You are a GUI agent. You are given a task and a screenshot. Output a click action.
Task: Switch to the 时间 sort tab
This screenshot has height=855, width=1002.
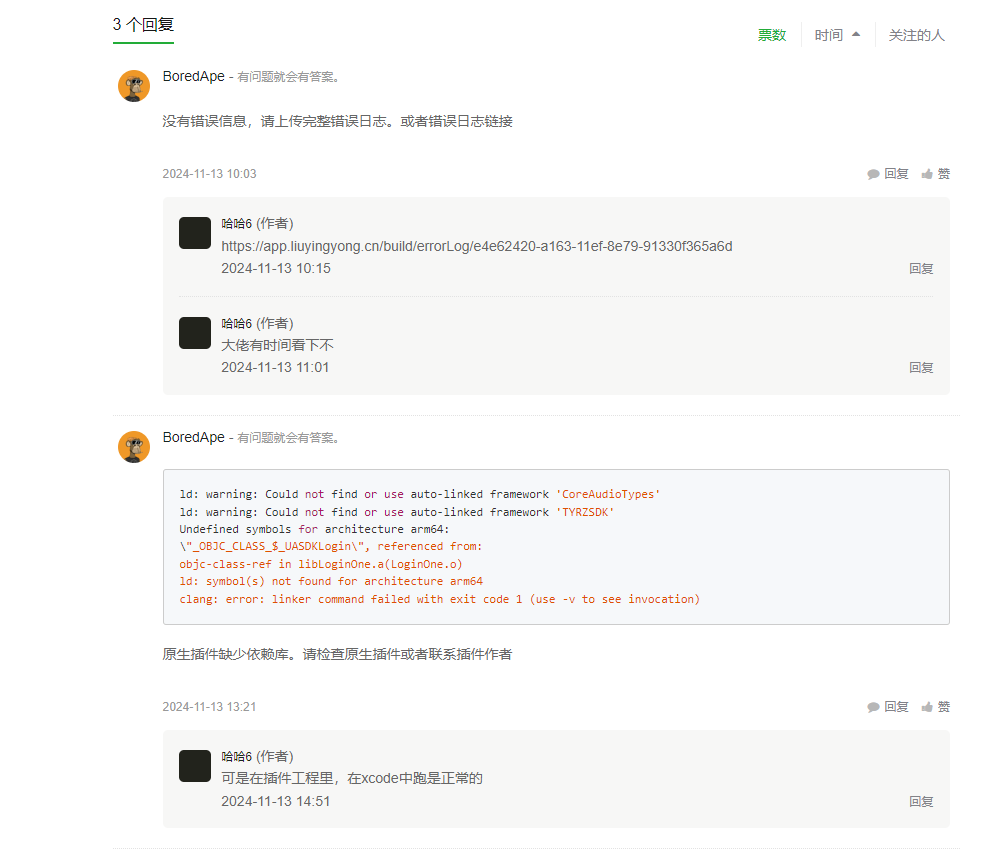pos(828,35)
